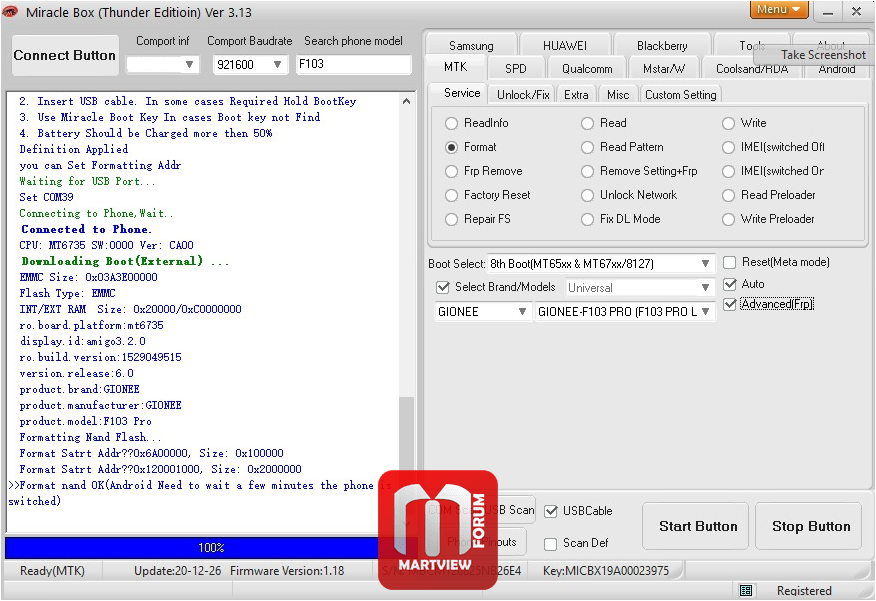
Task: Select the Read Pattern option
Action: tap(587, 147)
